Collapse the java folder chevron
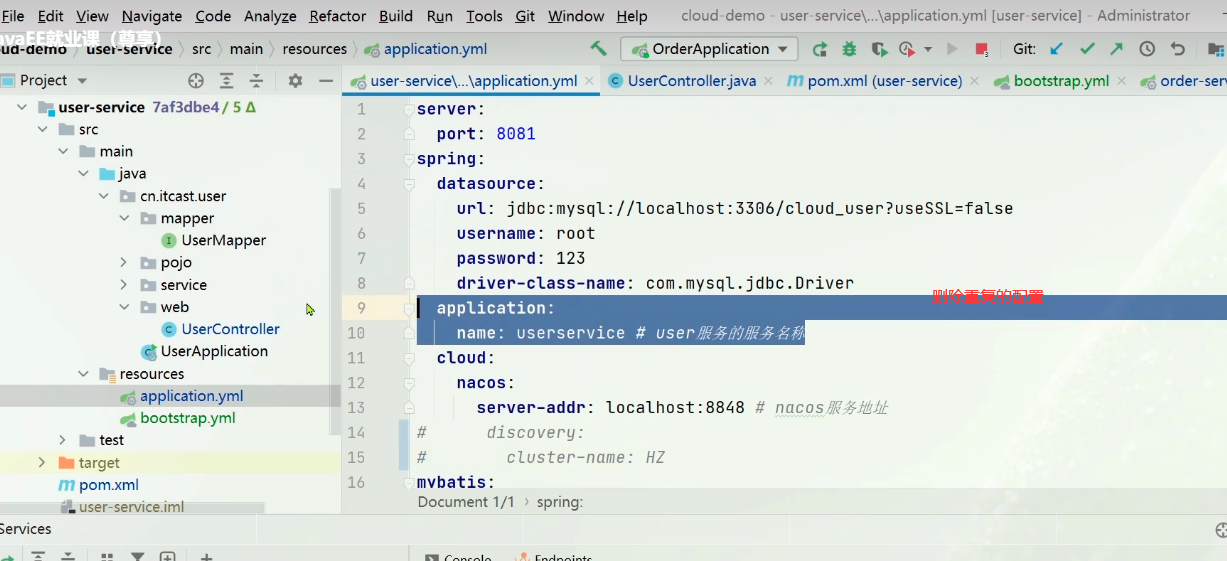 tap(83, 173)
